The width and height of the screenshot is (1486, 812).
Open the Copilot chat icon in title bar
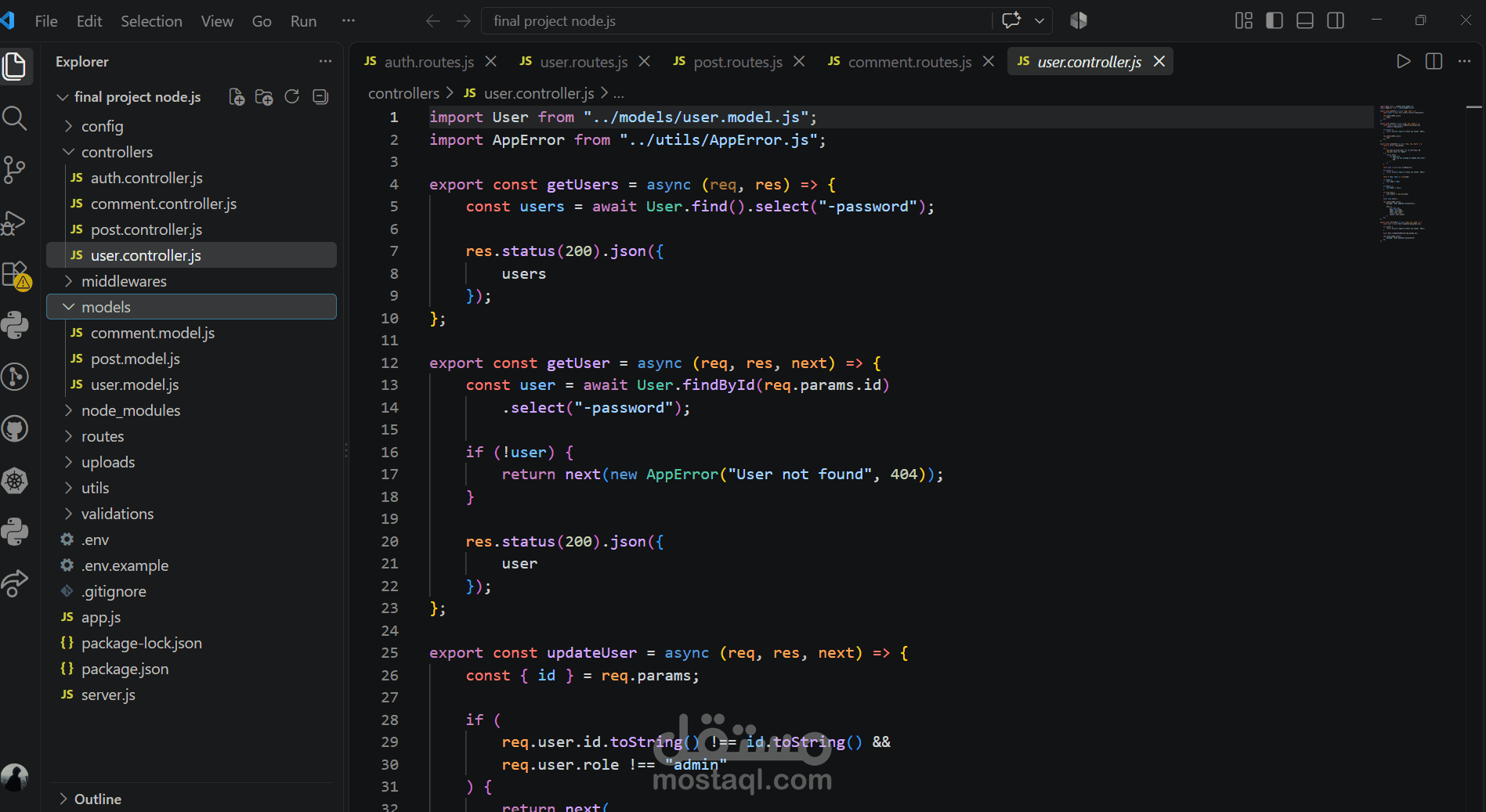tap(1011, 20)
